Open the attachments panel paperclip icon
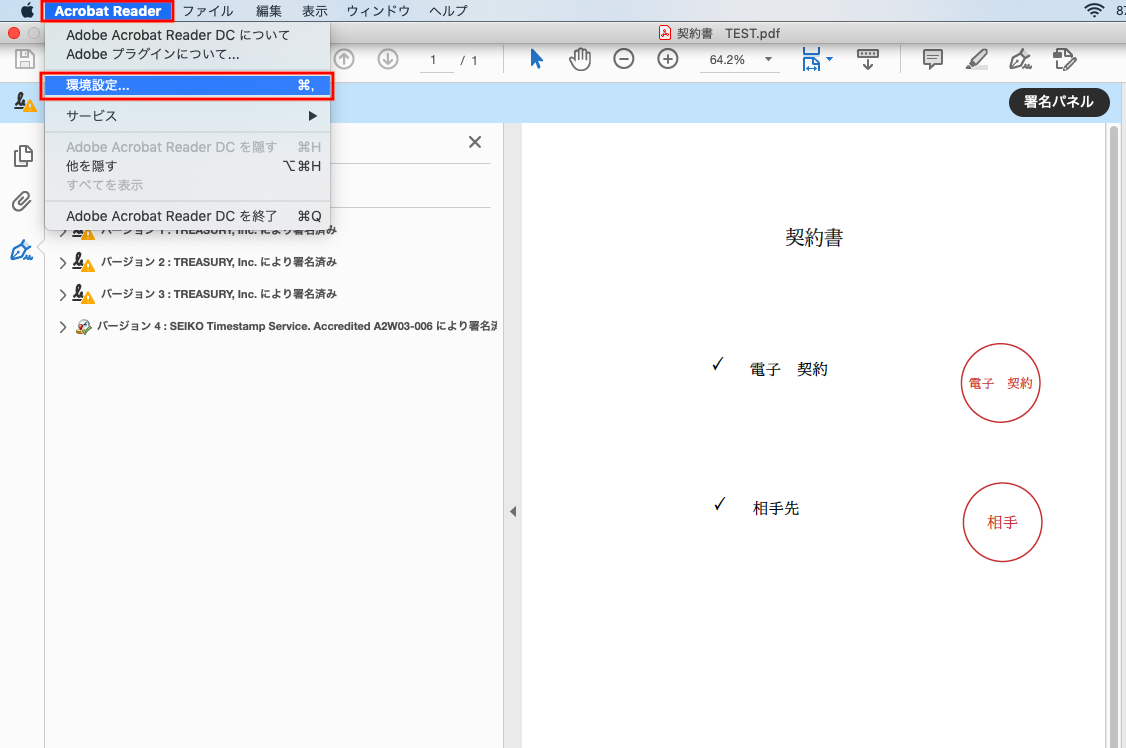Image resolution: width=1126 pixels, height=748 pixels. click(x=22, y=202)
